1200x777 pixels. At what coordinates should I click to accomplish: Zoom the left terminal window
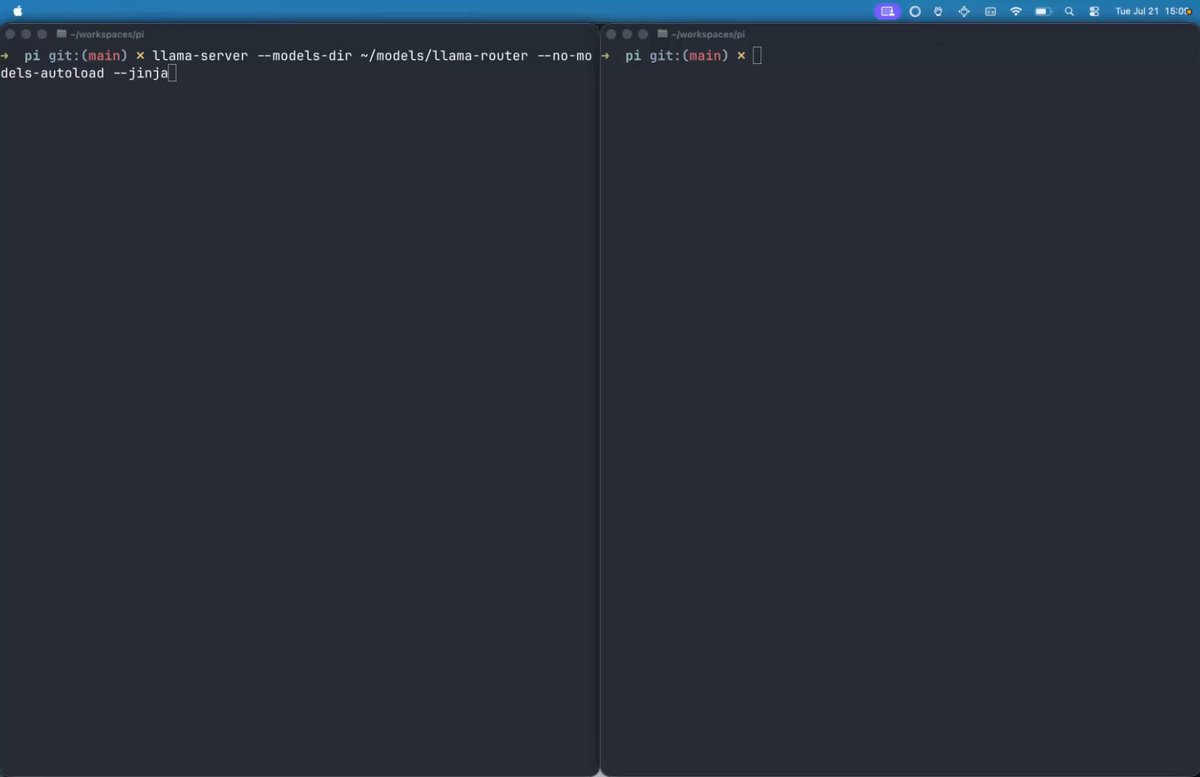[42, 34]
